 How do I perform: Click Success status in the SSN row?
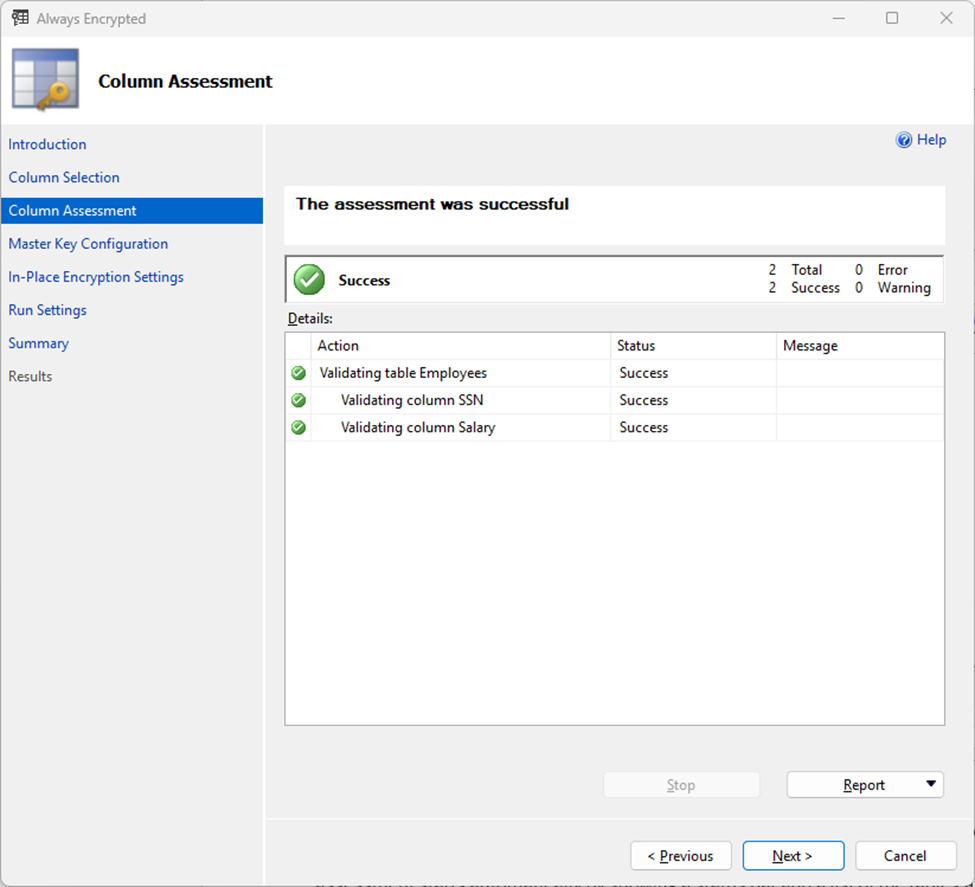click(644, 400)
